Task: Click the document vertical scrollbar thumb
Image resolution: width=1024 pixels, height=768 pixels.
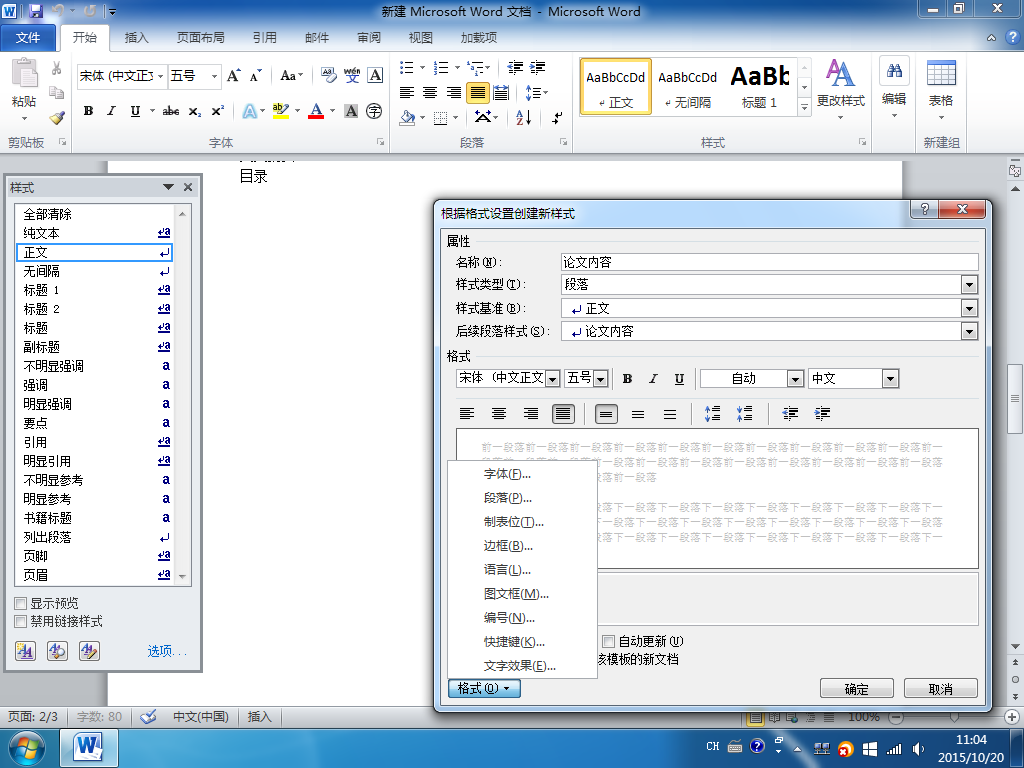Action: coord(1014,398)
